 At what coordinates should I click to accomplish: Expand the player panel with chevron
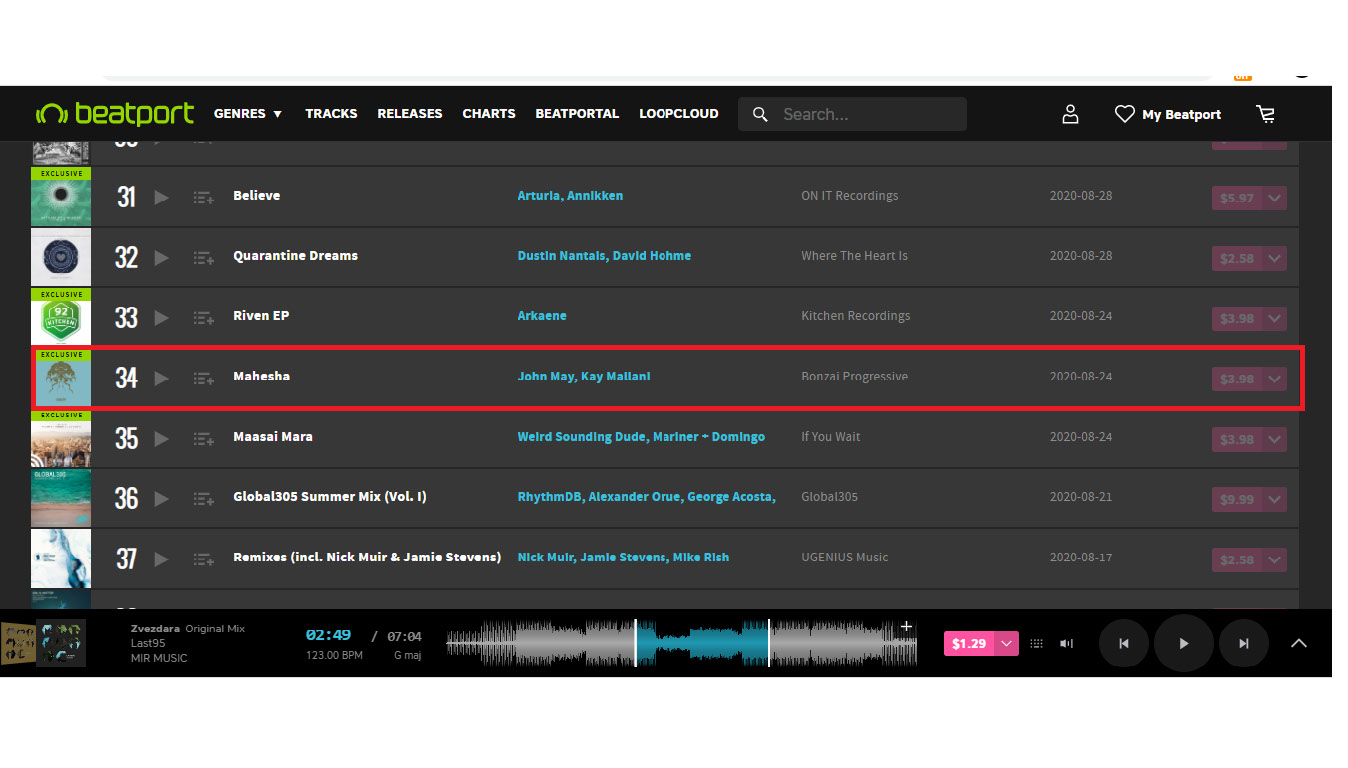[1299, 643]
